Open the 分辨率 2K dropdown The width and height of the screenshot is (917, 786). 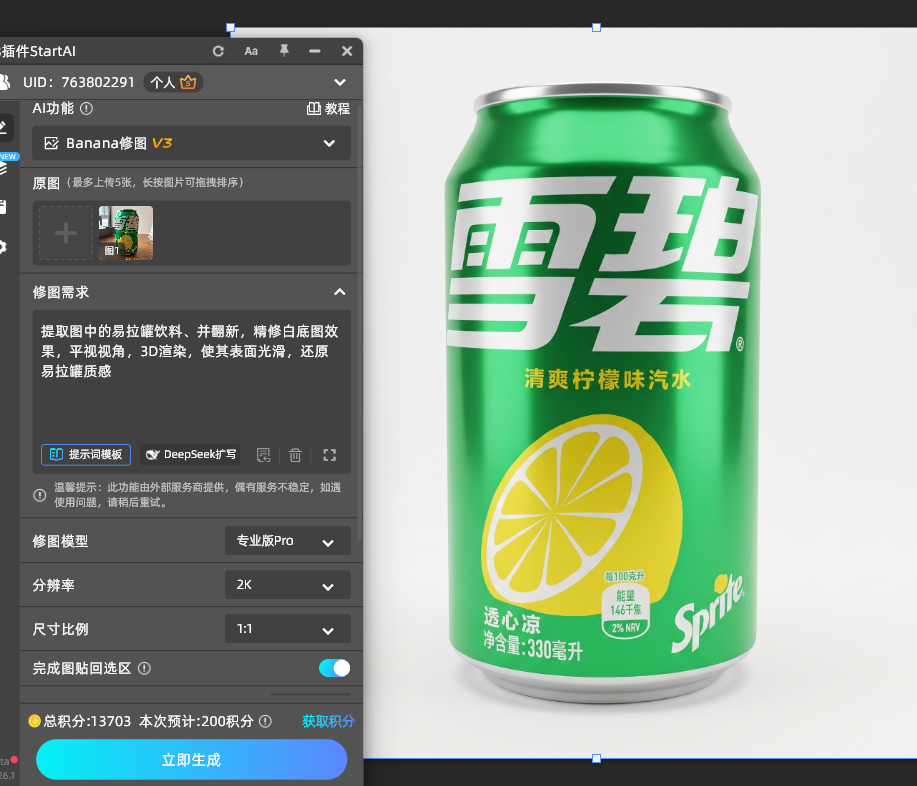[288, 585]
